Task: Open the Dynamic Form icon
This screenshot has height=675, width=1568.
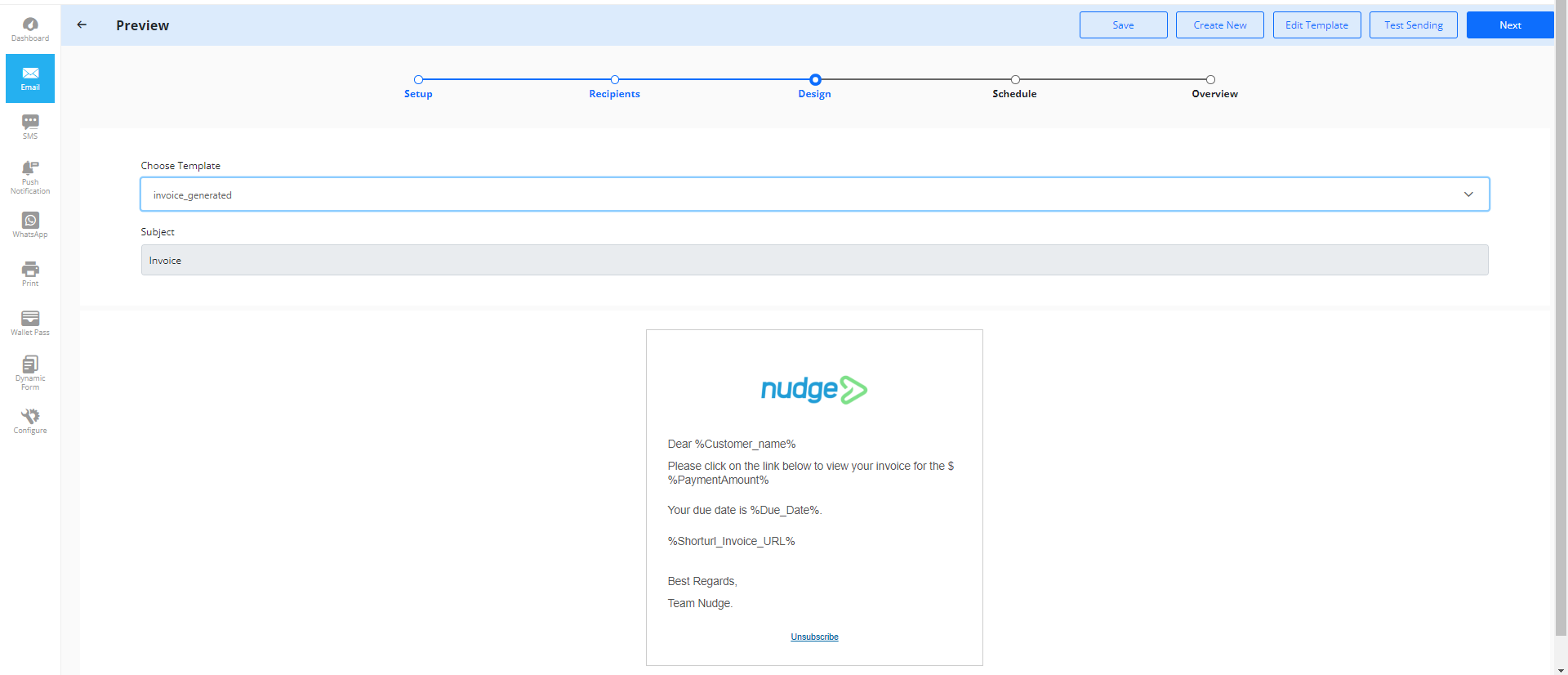Action: click(30, 364)
